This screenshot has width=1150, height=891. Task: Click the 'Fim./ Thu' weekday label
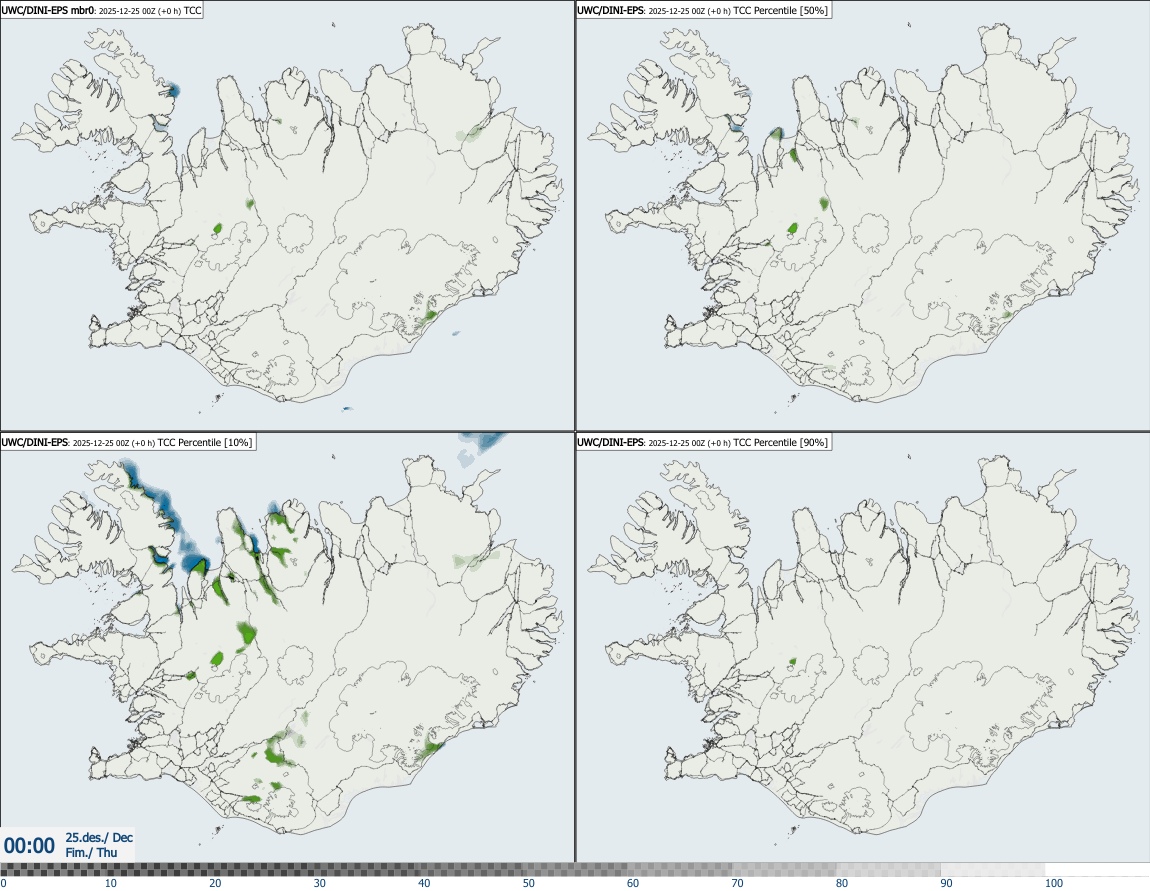click(x=91, y=852)
